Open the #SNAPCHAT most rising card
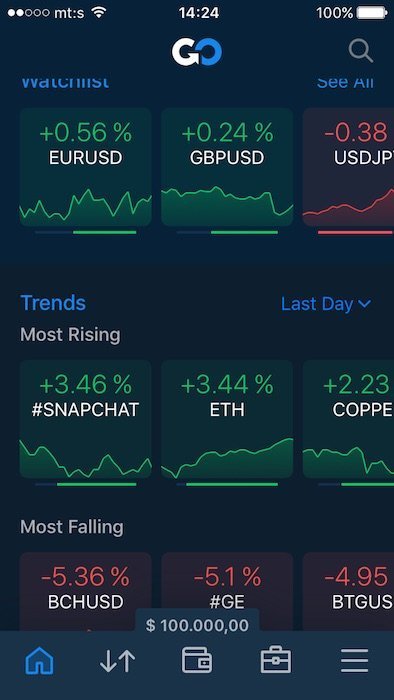The height and width of the screenshot is (700, 394). (x=86, y=419)
